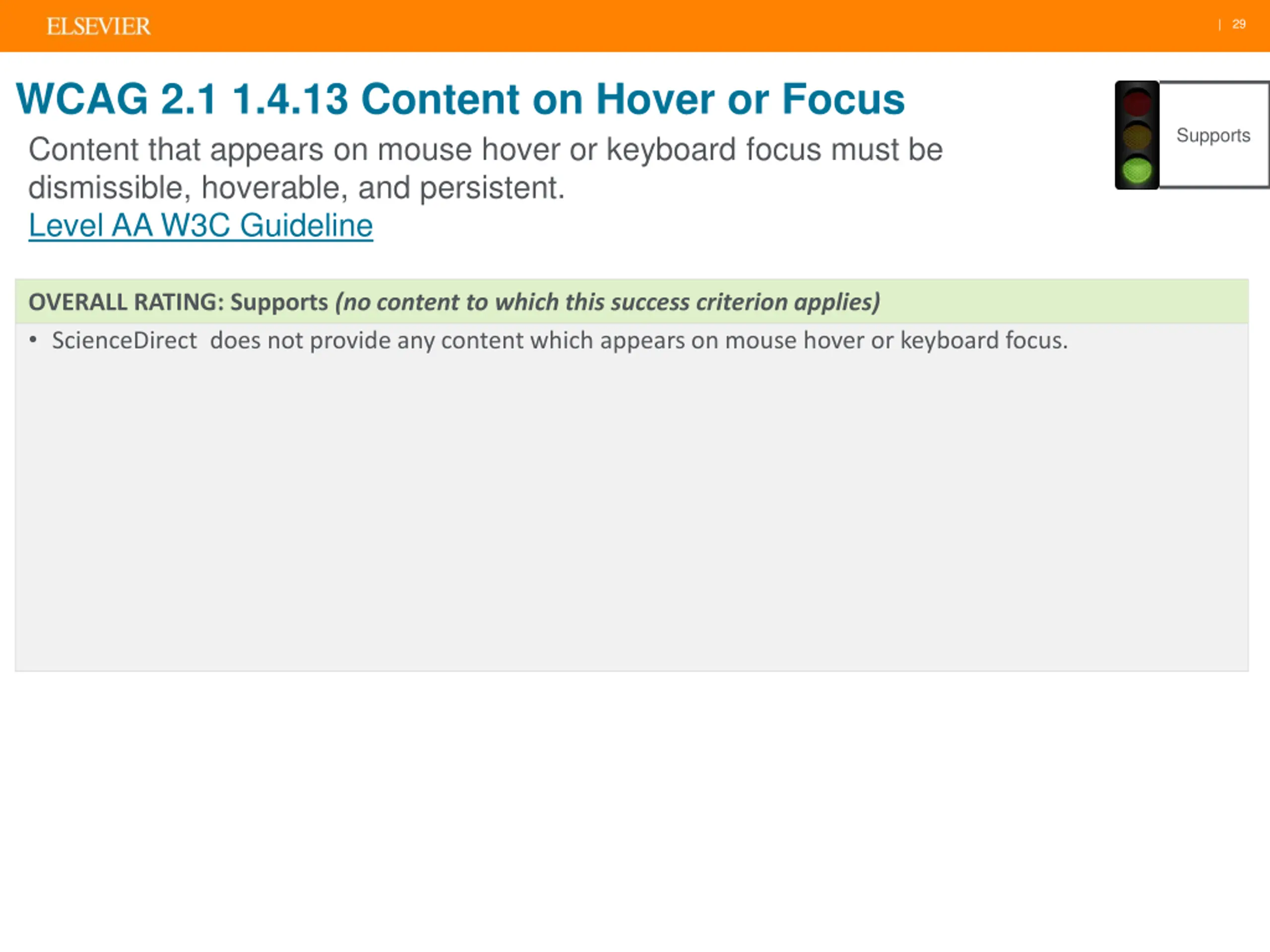Click the Supports status box
The height and width of the screenshot is (952, 1270).
click(1214, 135)
